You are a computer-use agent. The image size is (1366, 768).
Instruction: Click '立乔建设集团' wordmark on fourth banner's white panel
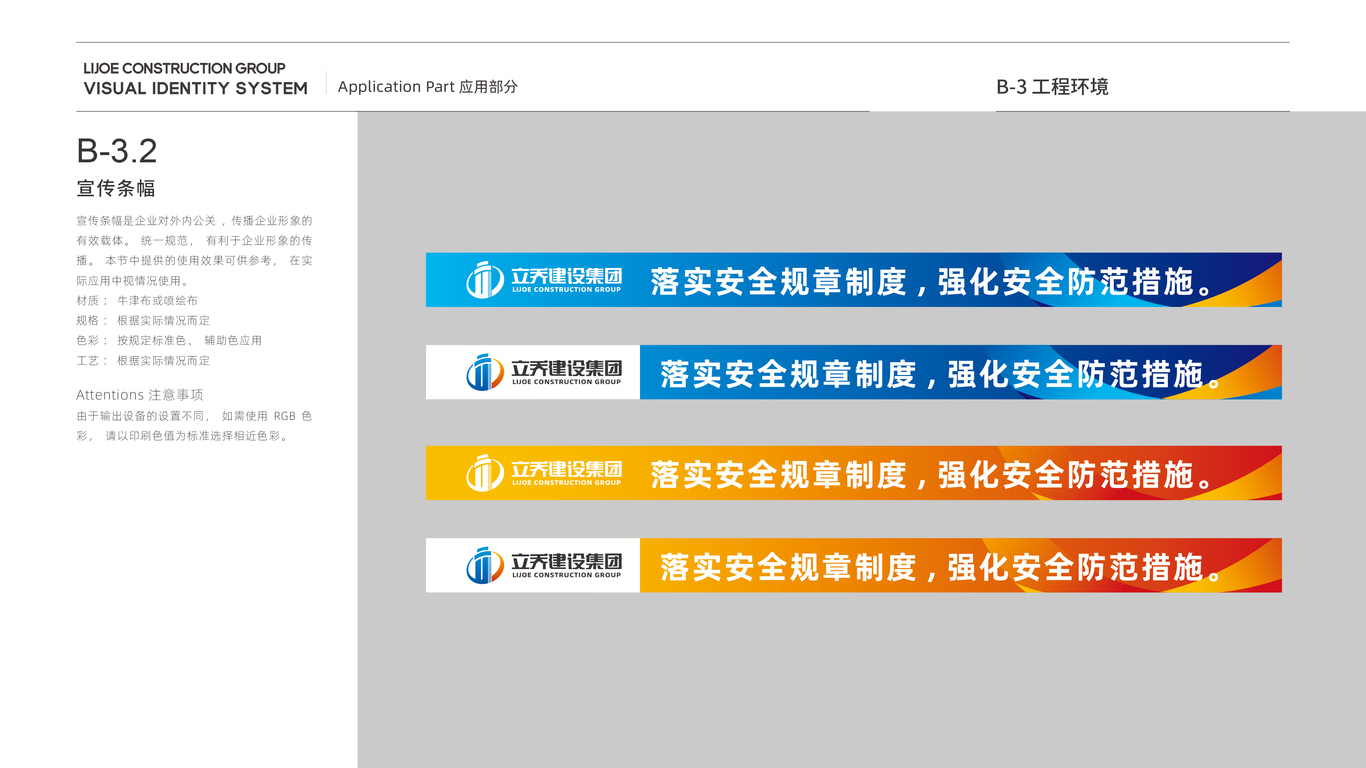pyautogui.click(x=566, y=561)
